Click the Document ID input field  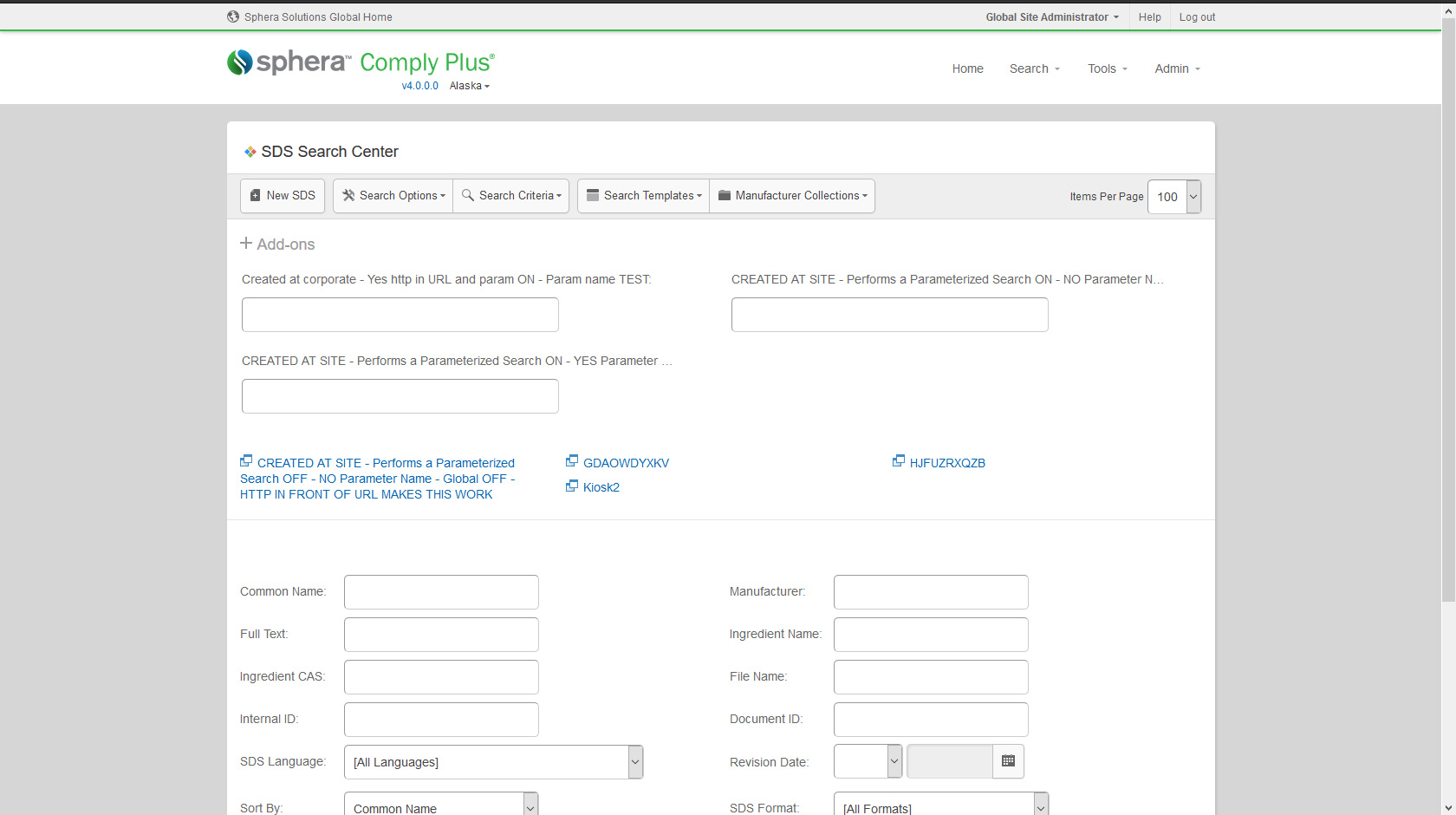pyautogui.click(x=931, y=720)
